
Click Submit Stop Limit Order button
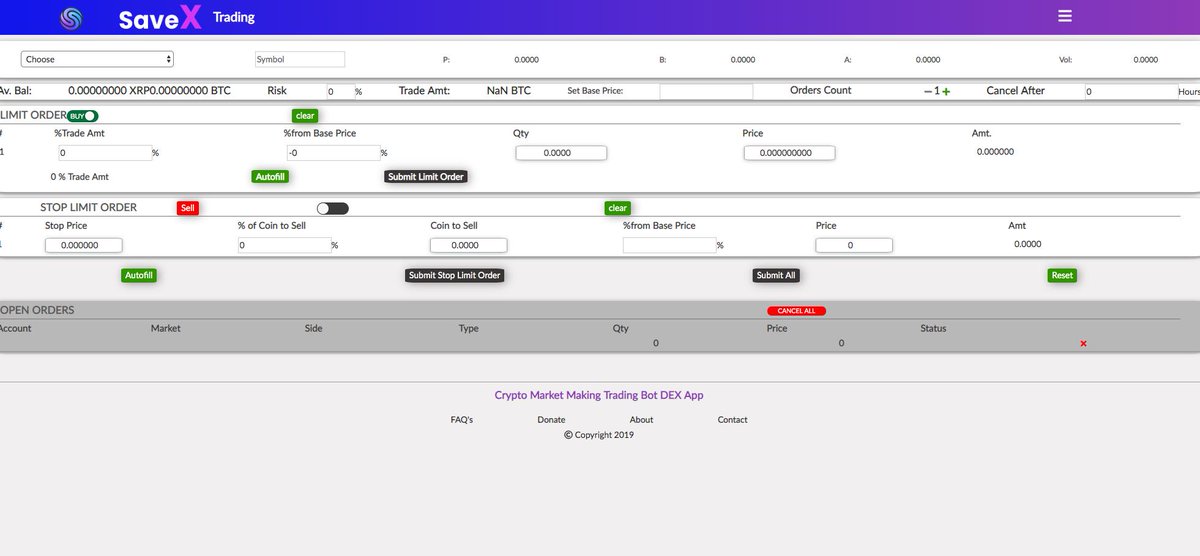pyautogui.click(x=454, y=275)
